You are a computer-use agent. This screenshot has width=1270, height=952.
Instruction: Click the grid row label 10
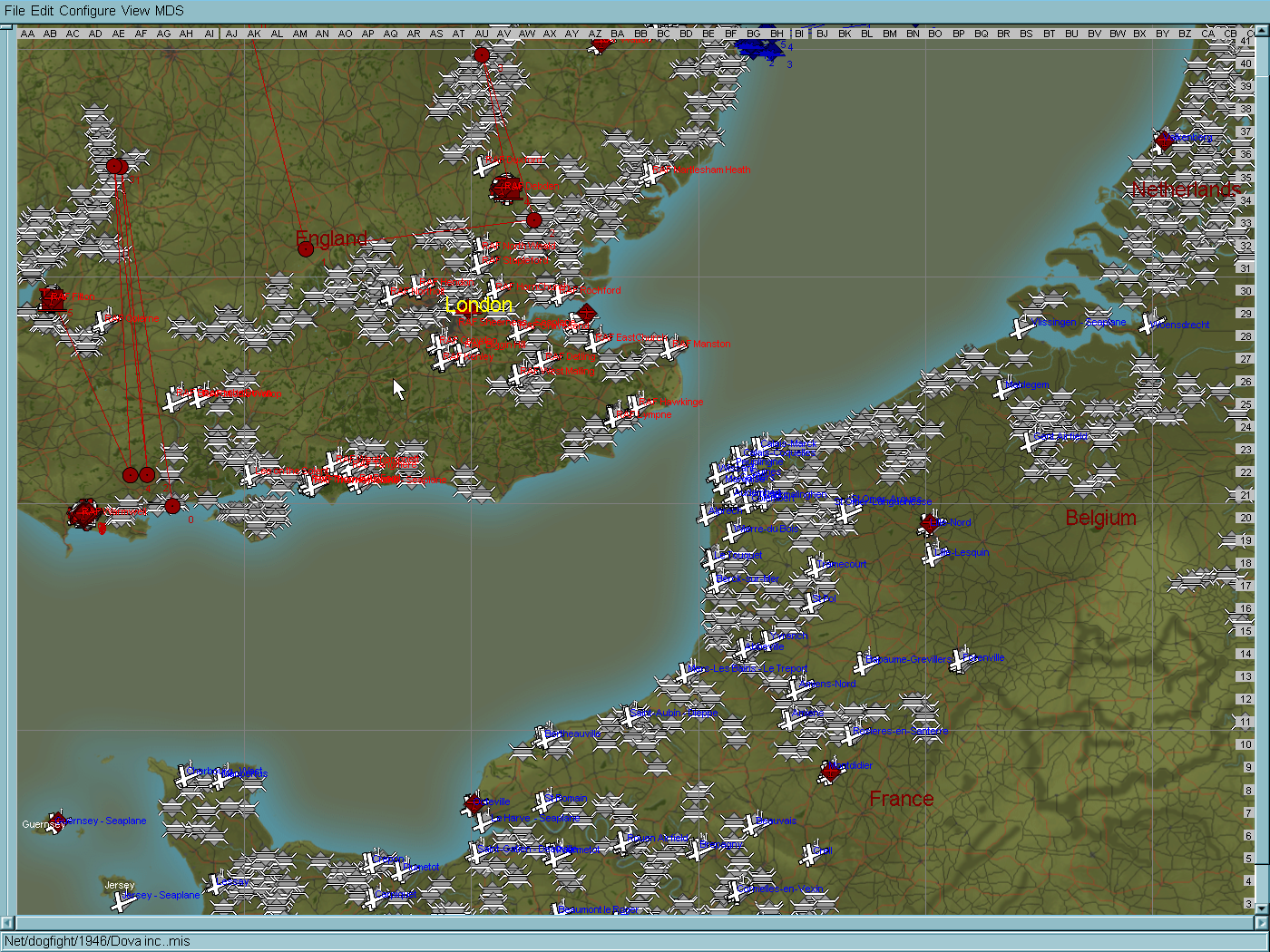1246,744
